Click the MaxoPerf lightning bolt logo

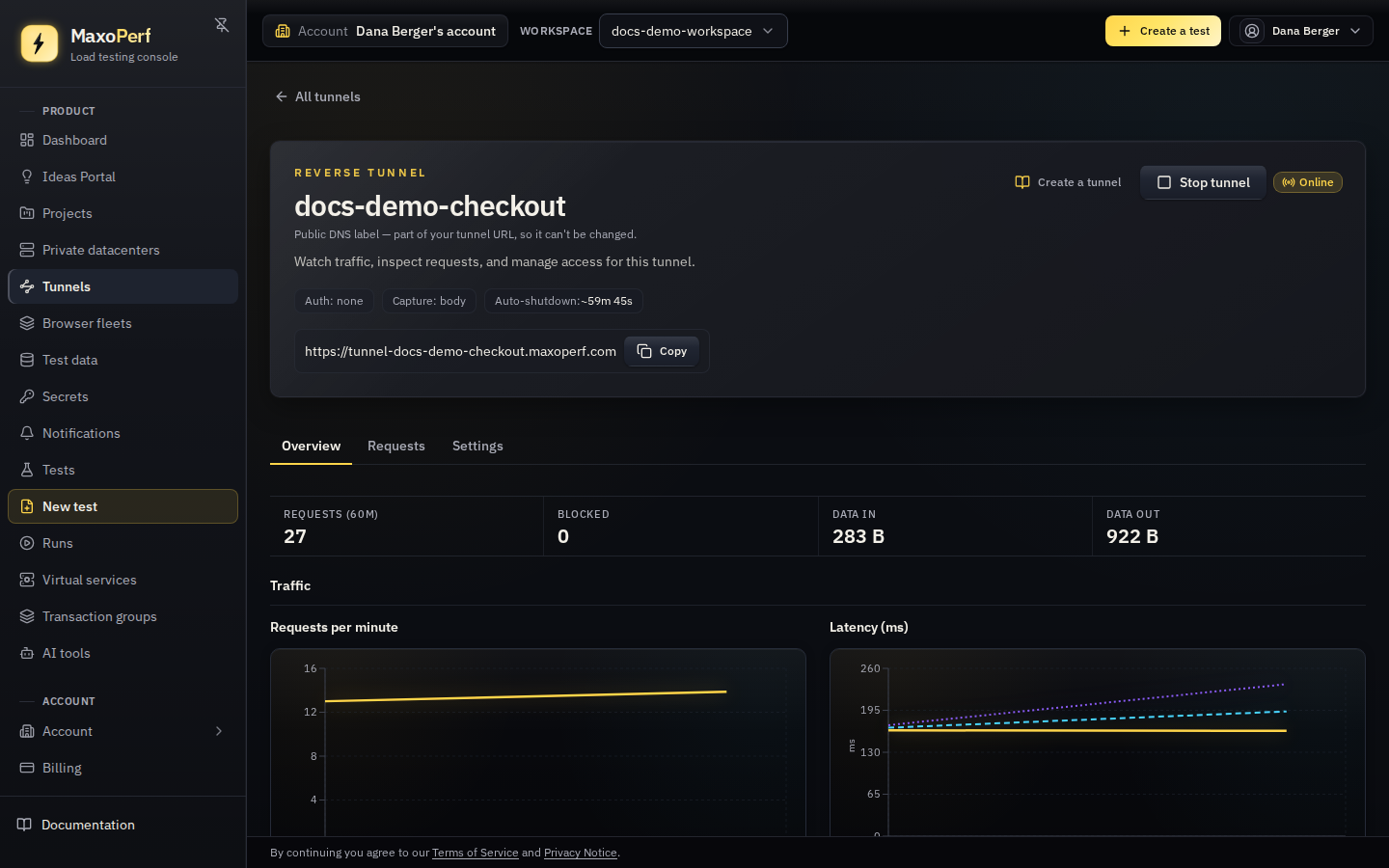40,43
